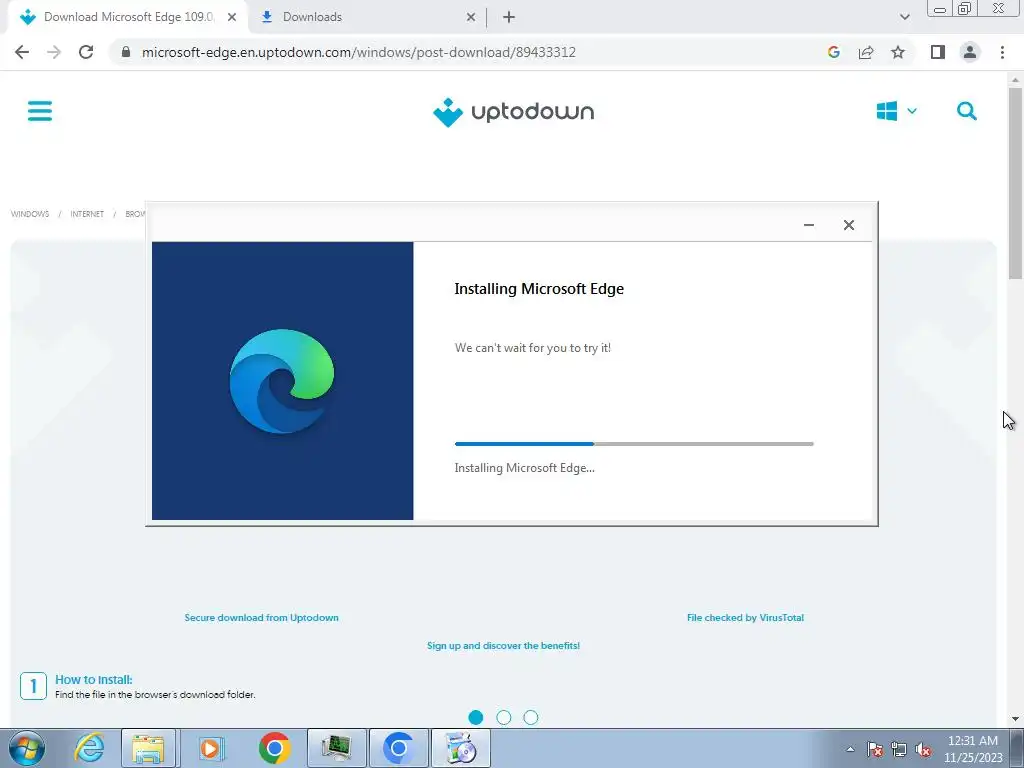Reload the current page
Screen dimensions: 1024x768
coord(86,52)
